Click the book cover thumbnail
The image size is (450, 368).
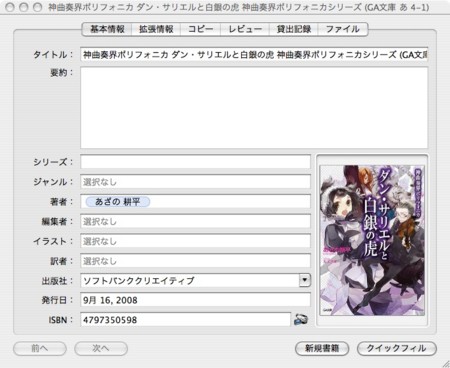[x=372, y=240]
